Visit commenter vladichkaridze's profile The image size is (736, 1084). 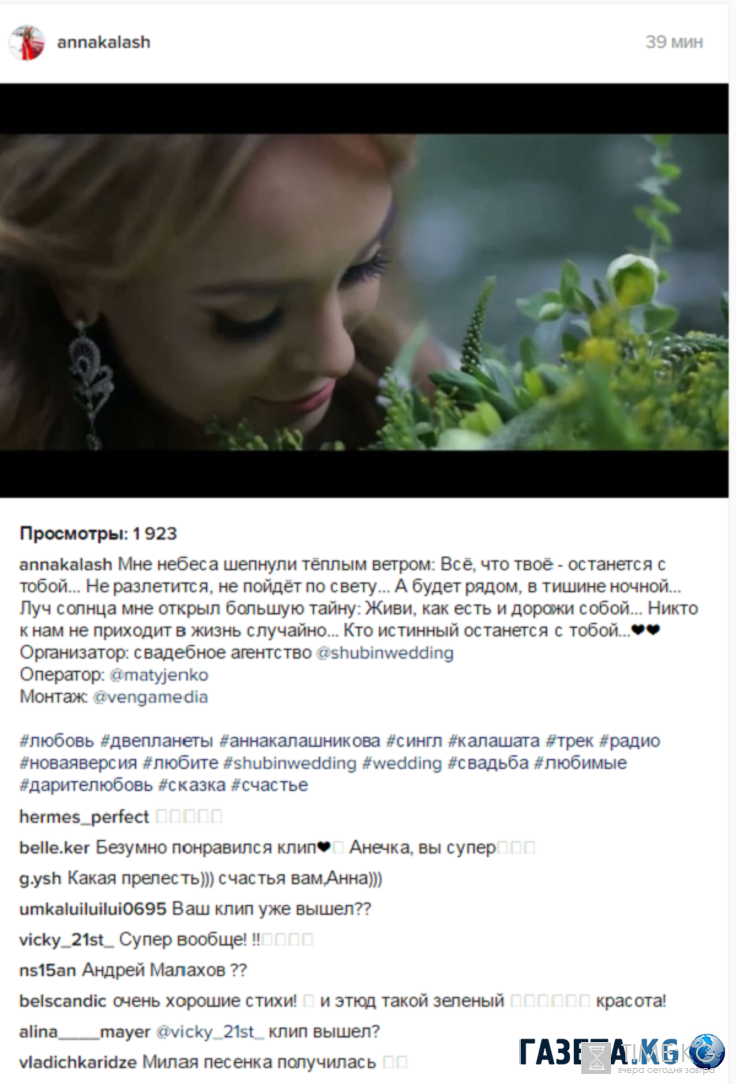pyautogui.click(x=78, y=1063)
